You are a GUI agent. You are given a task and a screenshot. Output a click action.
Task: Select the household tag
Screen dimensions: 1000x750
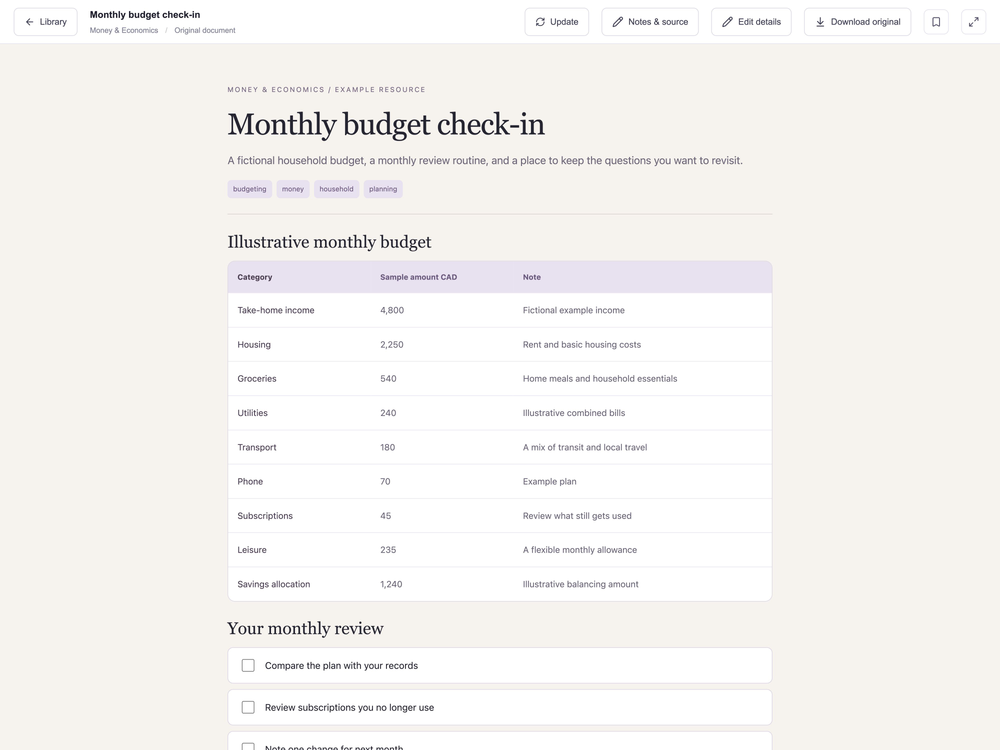[x=336, y=189]
